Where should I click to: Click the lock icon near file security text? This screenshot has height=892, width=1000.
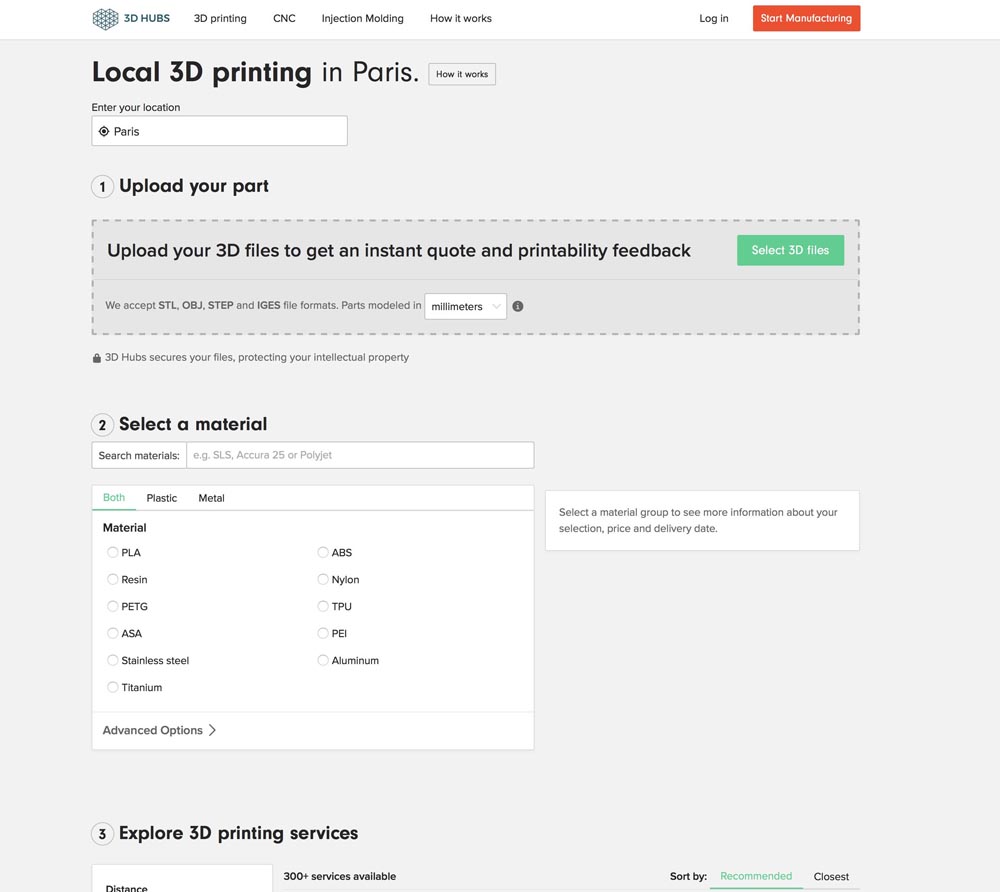tap(97, 358)
